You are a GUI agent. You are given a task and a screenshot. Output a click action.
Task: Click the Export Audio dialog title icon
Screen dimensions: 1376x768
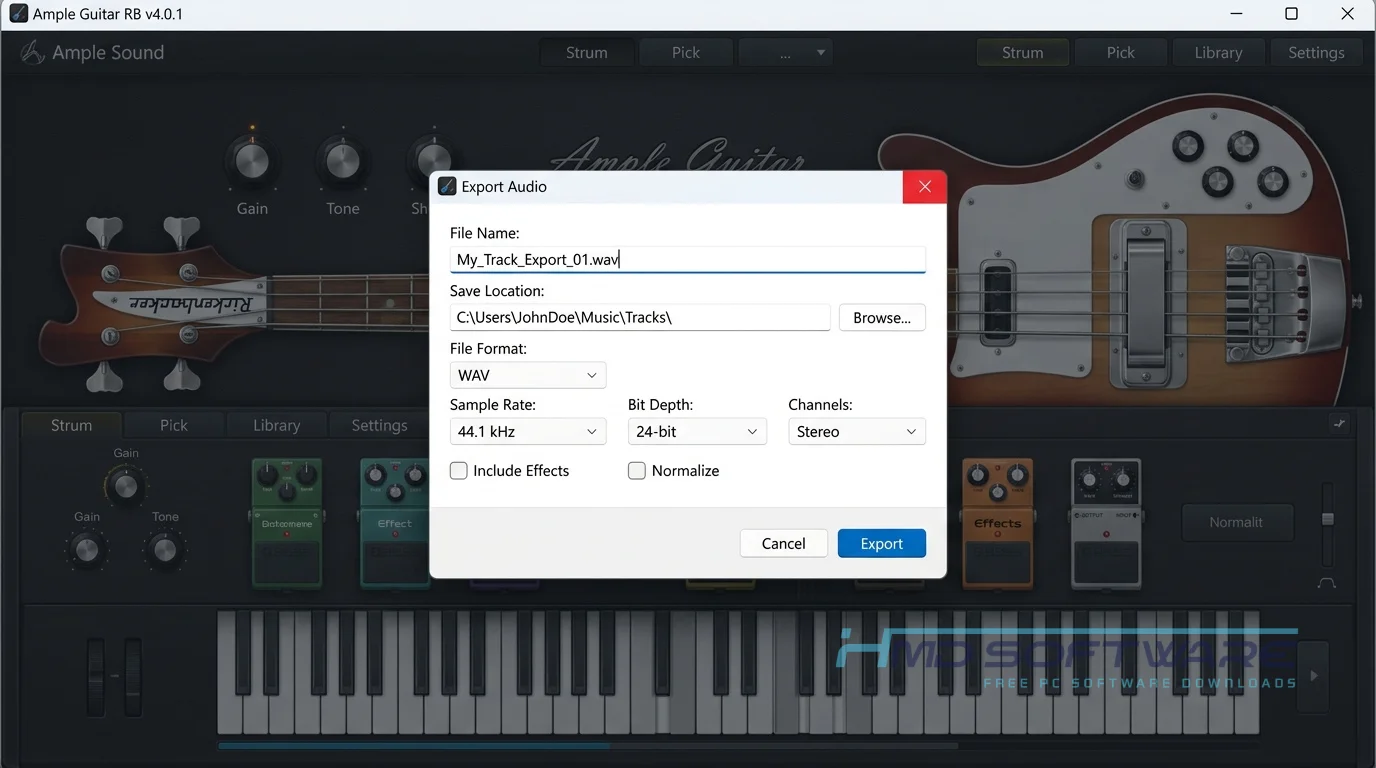point(447,186)
